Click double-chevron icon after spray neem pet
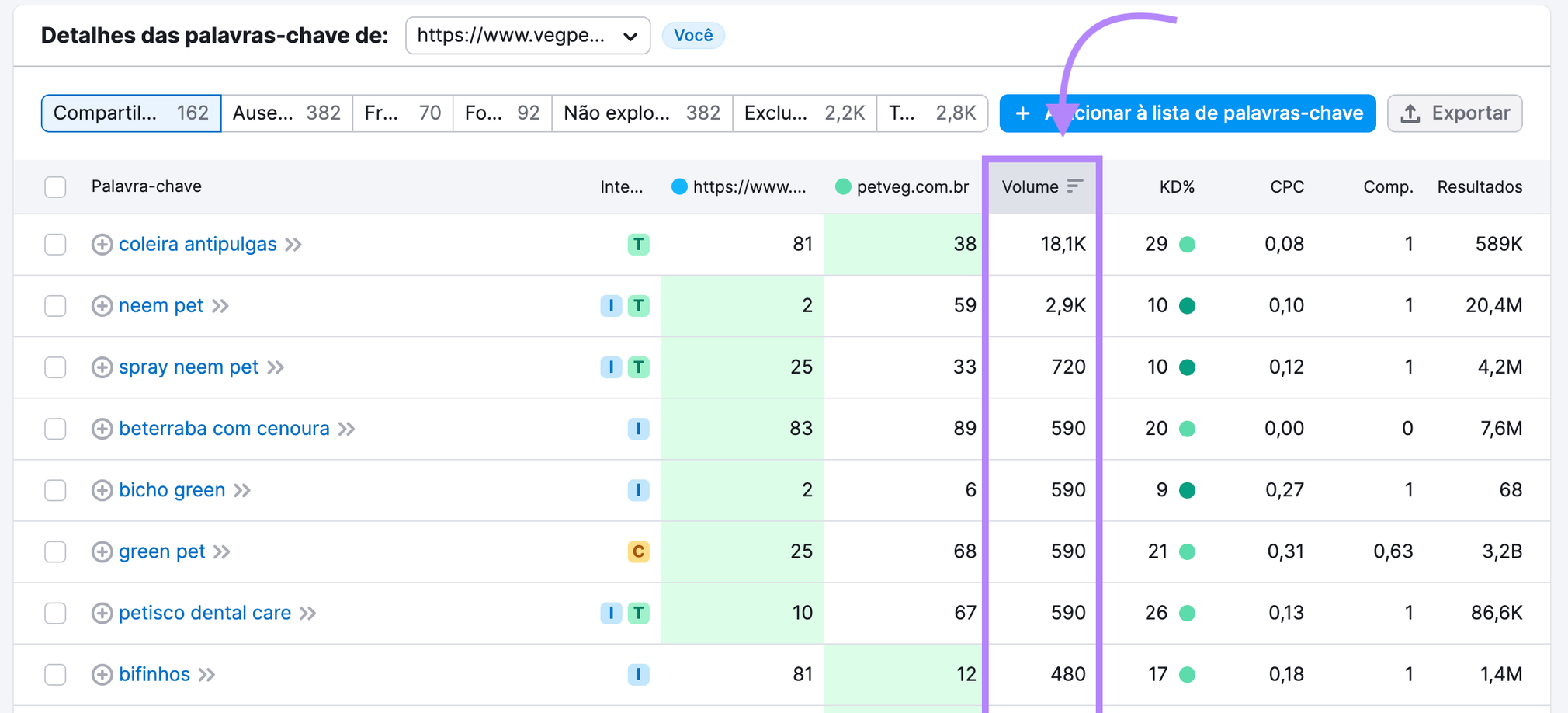1568x713 pixels. (x=276, y=367)
